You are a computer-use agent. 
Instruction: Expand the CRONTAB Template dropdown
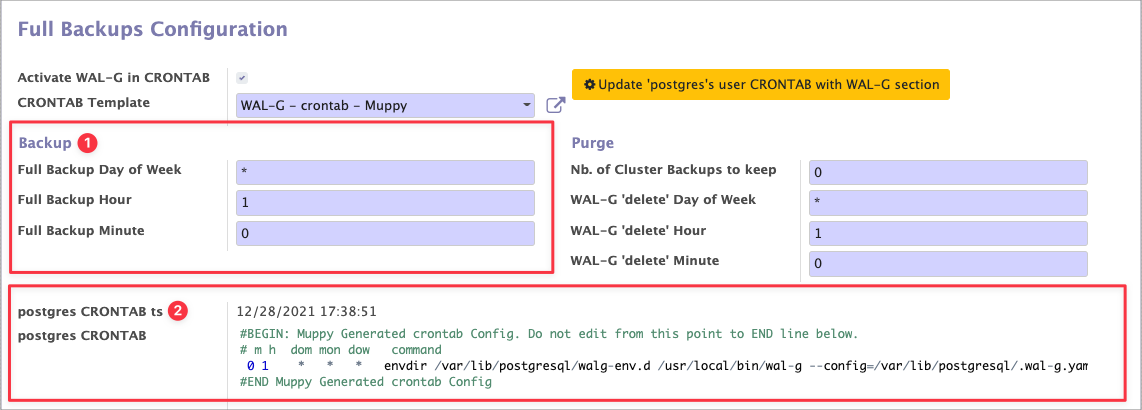(x=386, y=105)
